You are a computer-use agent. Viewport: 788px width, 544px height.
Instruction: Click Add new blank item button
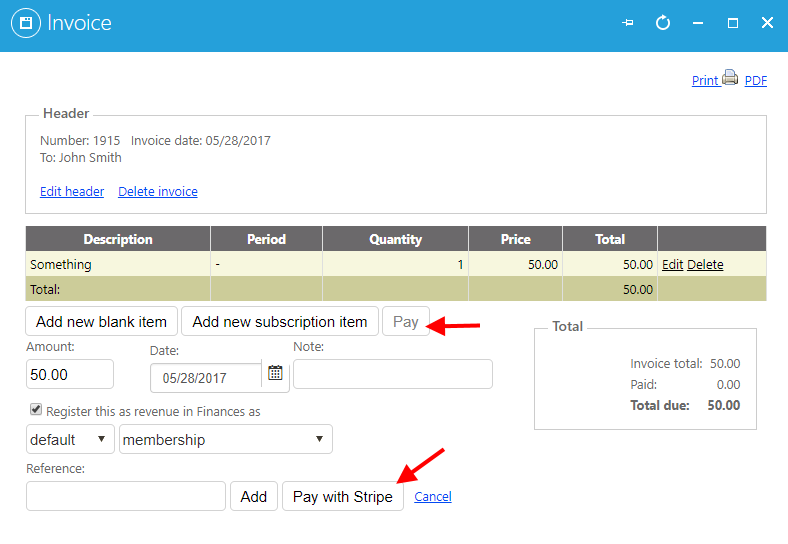tap(102, 321)
